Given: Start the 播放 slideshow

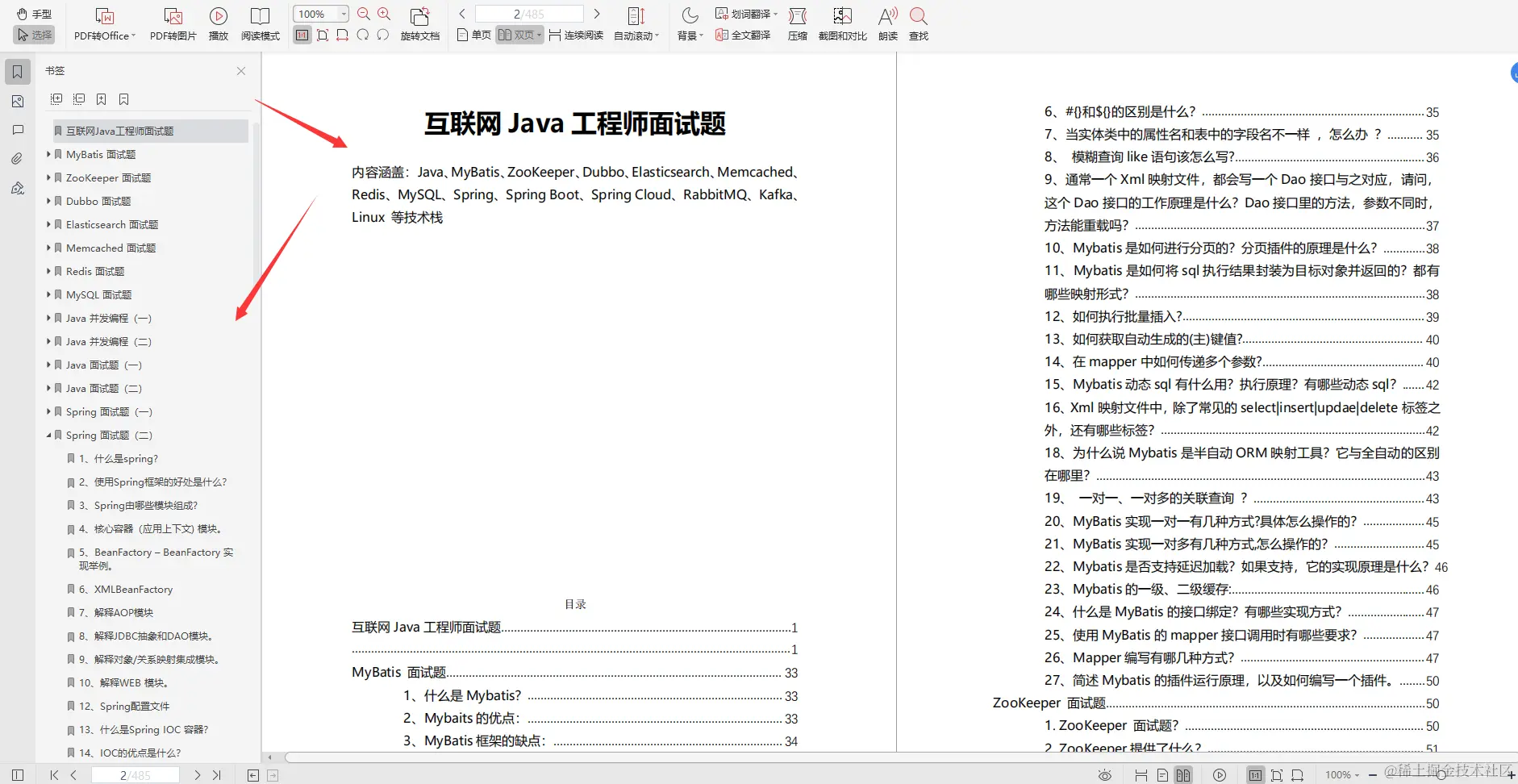Looking at the screenshot, I should (x=218, y=24).
